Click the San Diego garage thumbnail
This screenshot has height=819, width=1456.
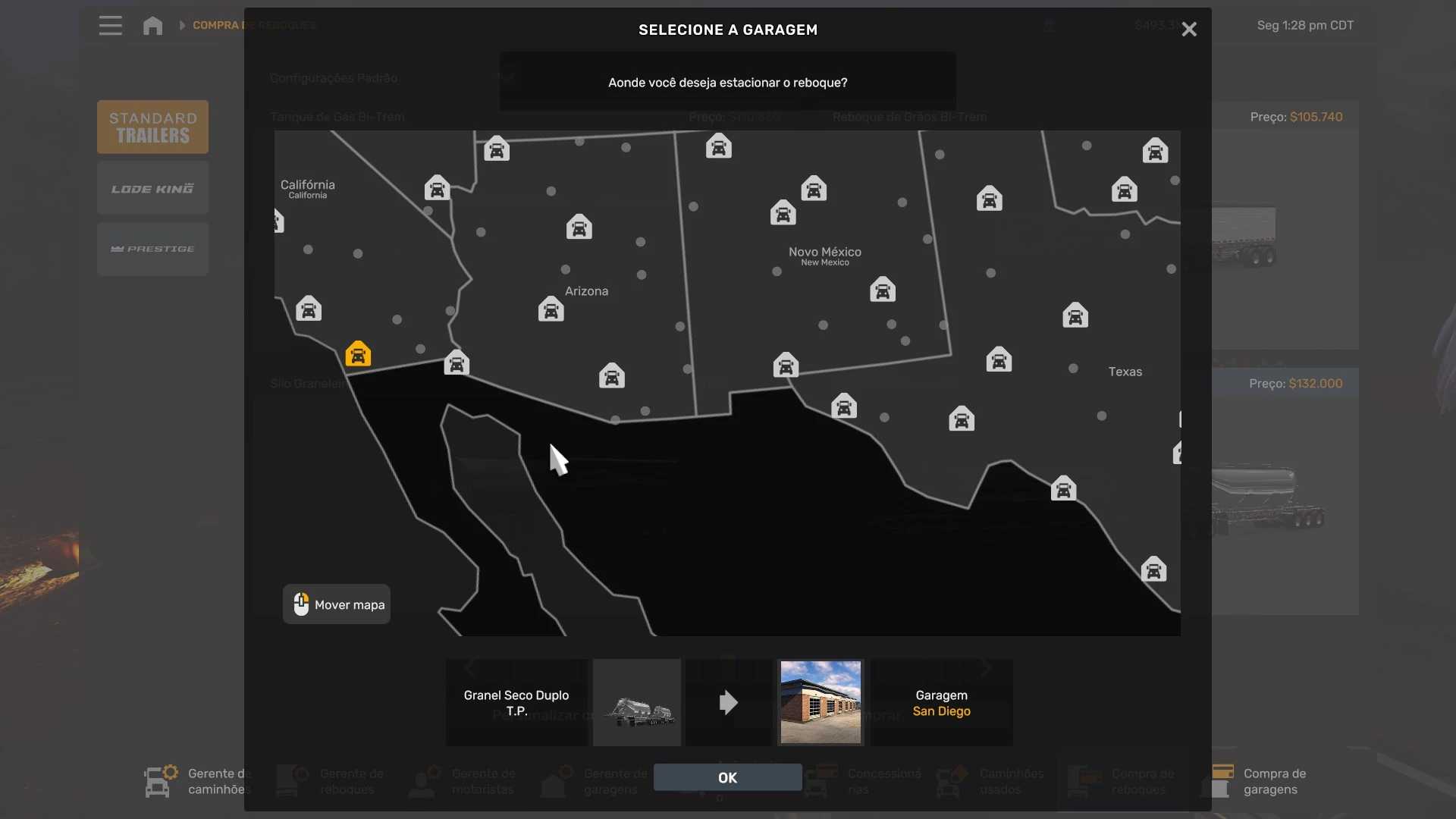pos(821,702)
